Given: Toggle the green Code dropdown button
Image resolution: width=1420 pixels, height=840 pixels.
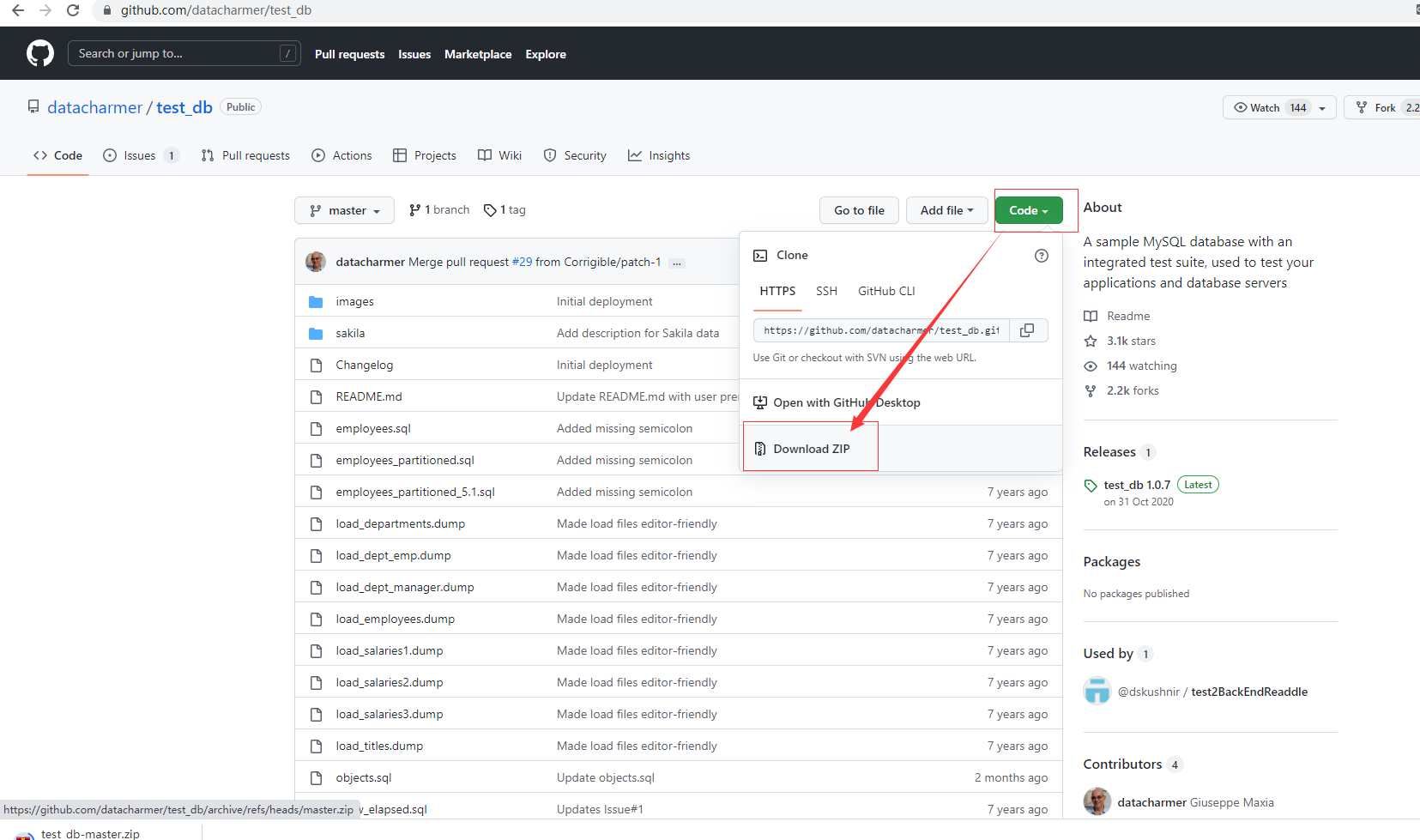Looking at the screenshot, I should click(x=1029, y=210).
